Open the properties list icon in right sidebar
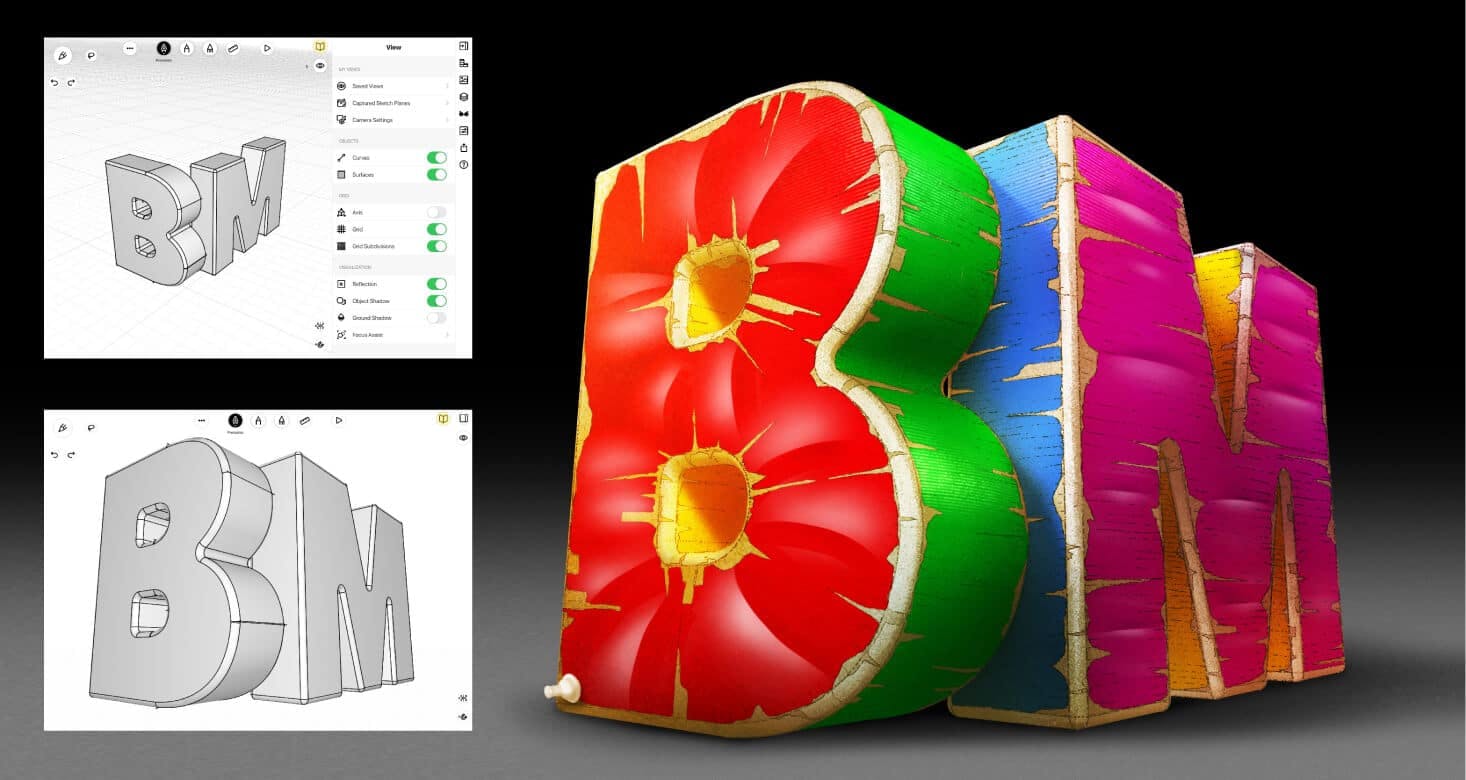 [x=464, y=130]
